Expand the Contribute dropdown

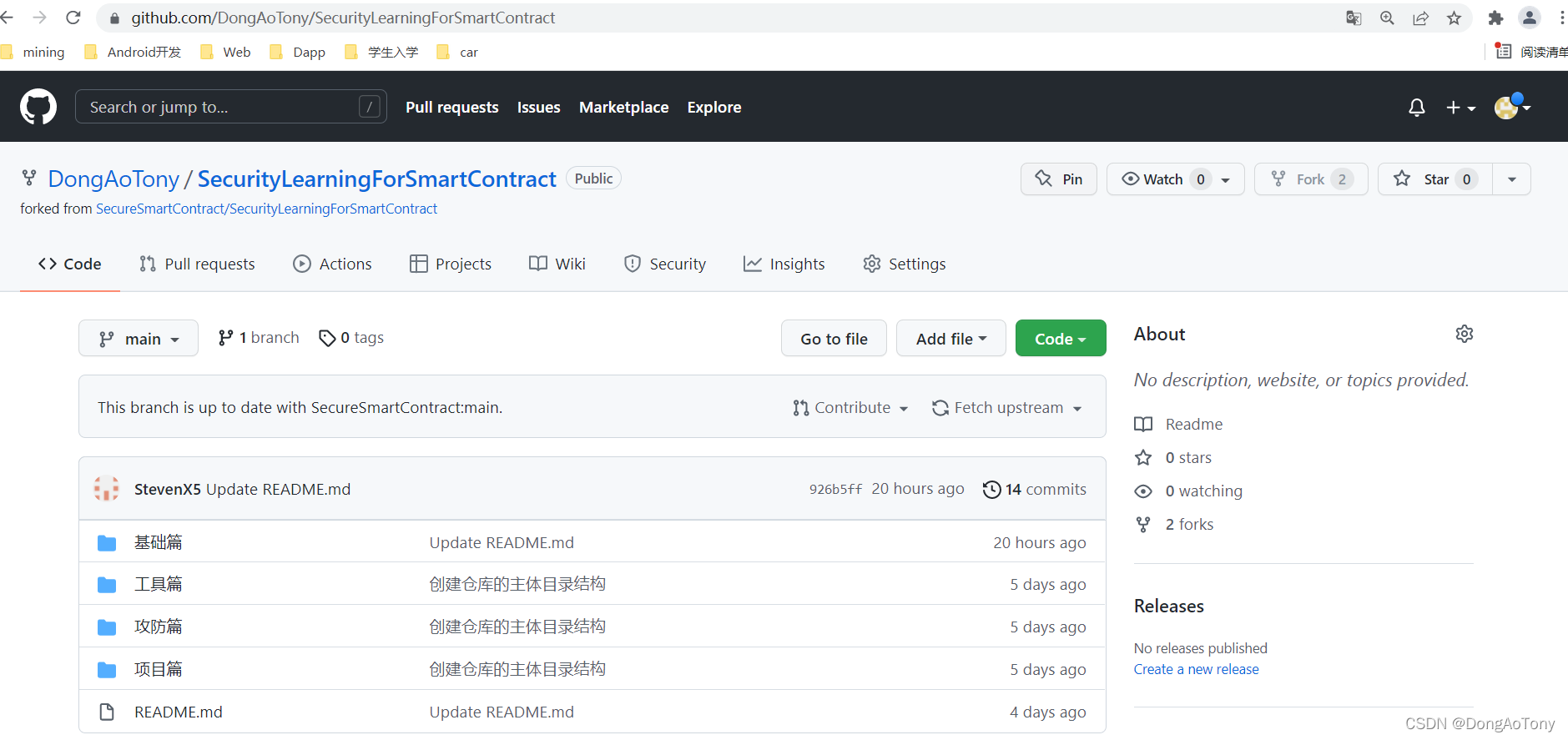click(850, 408)
